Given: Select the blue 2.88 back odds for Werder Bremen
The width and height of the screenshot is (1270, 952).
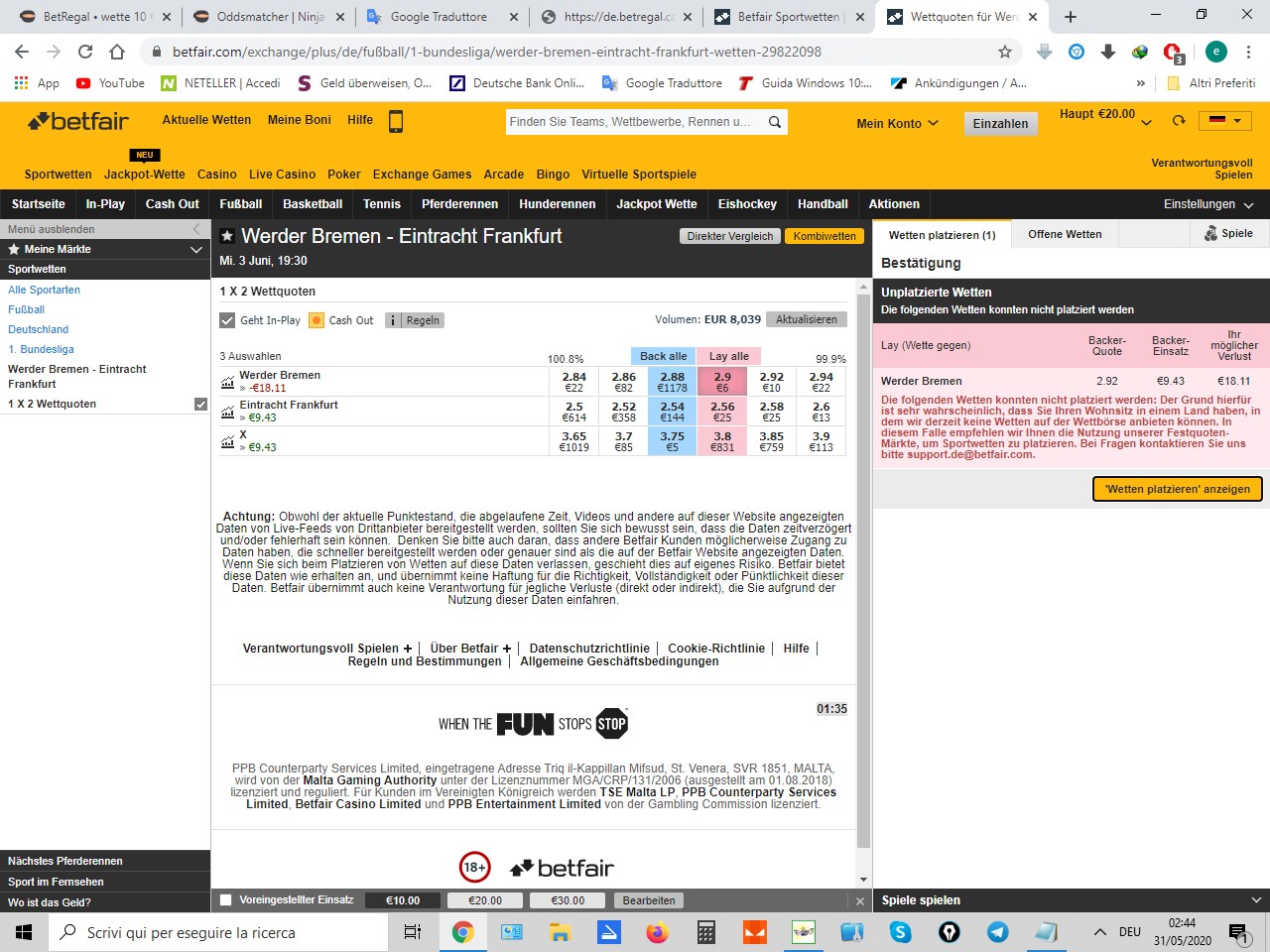Looking at the screenshot, I should 672,382.
